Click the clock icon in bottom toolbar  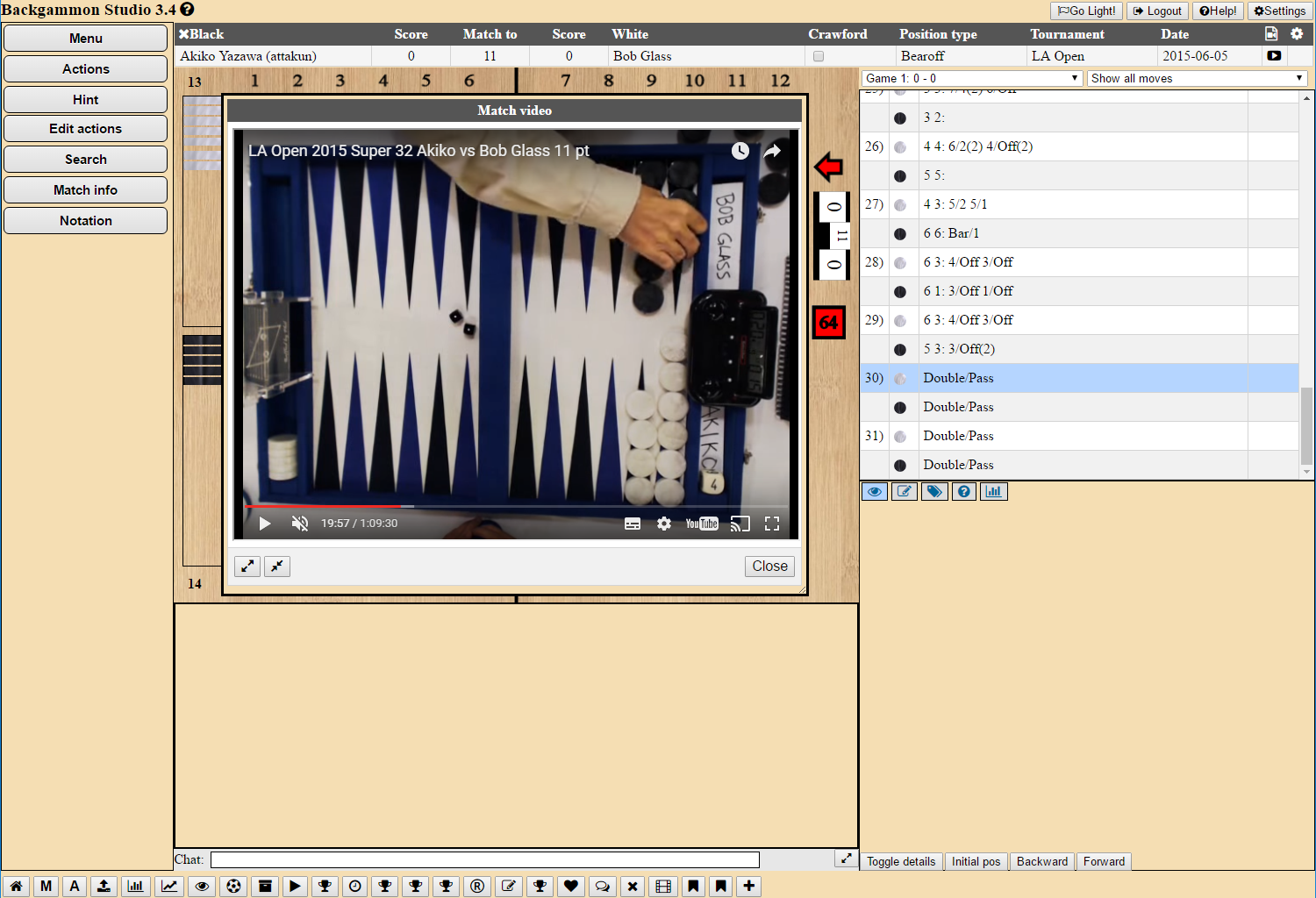(355, 886)
